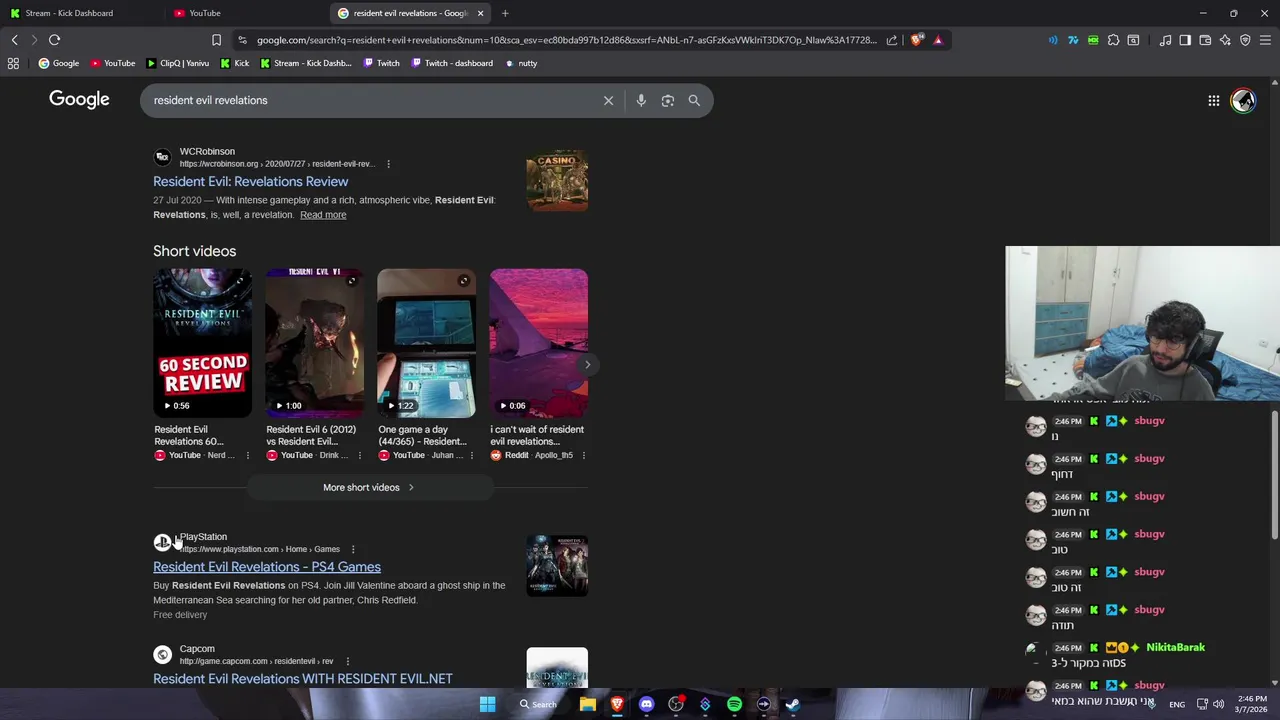The height and width of the screenshot is (720, 1280).
Task: Open the bookmarks bar apps grid
Action: pyautogui.click(x=13, y=63)
